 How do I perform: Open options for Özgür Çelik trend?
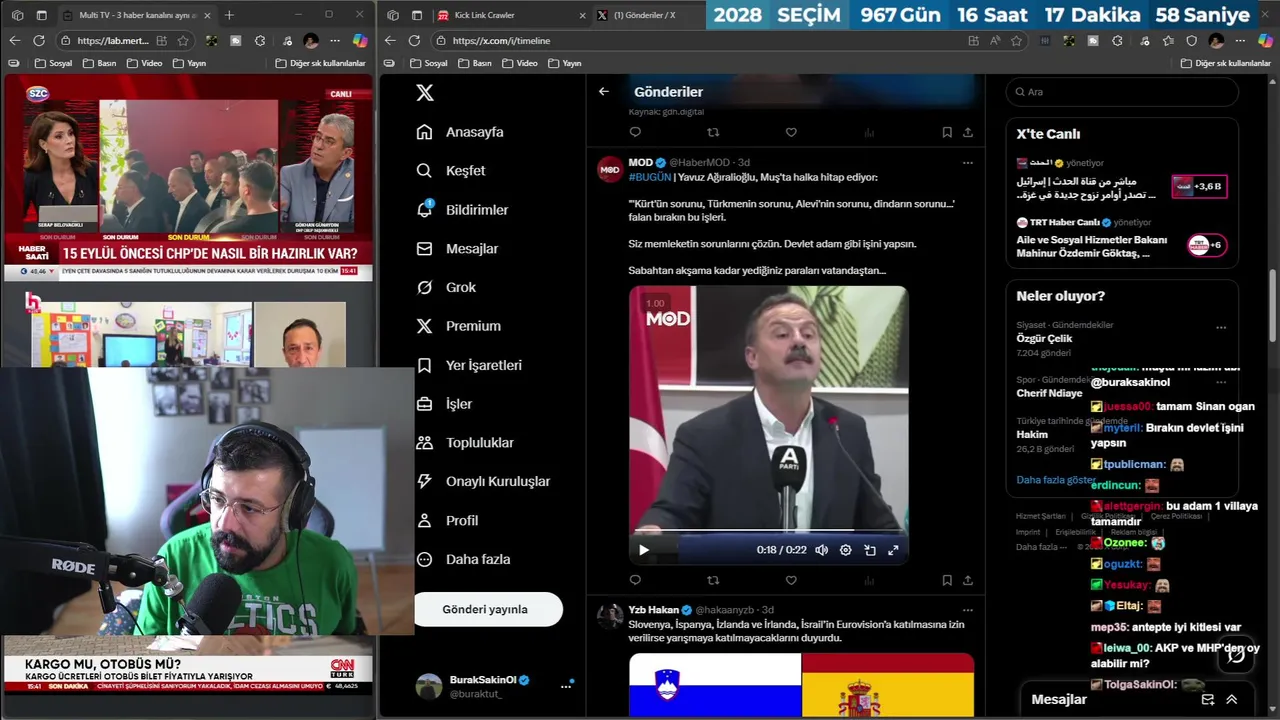click(x=1221, y=327)
